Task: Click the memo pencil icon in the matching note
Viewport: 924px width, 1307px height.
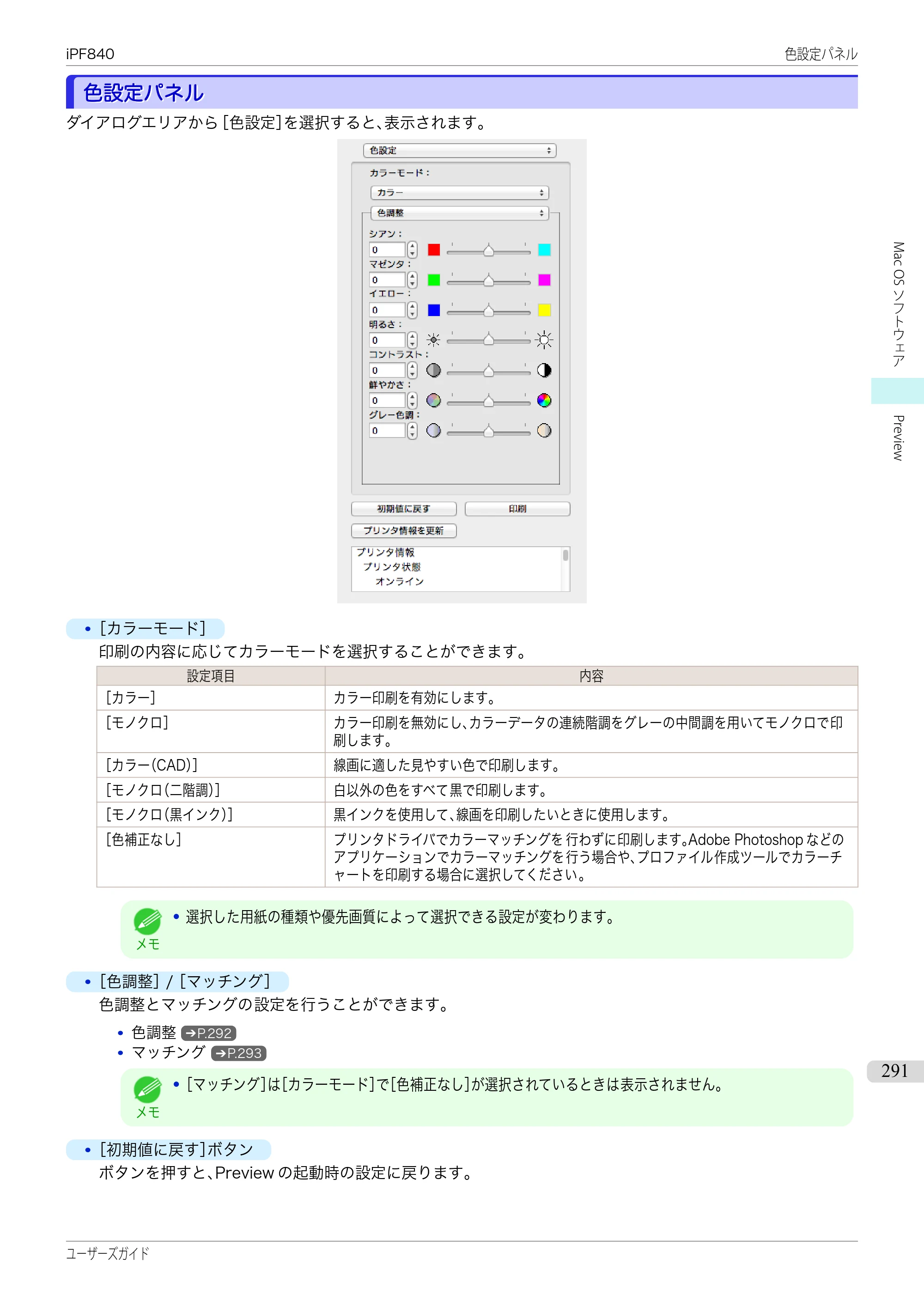Action: 147,1089
